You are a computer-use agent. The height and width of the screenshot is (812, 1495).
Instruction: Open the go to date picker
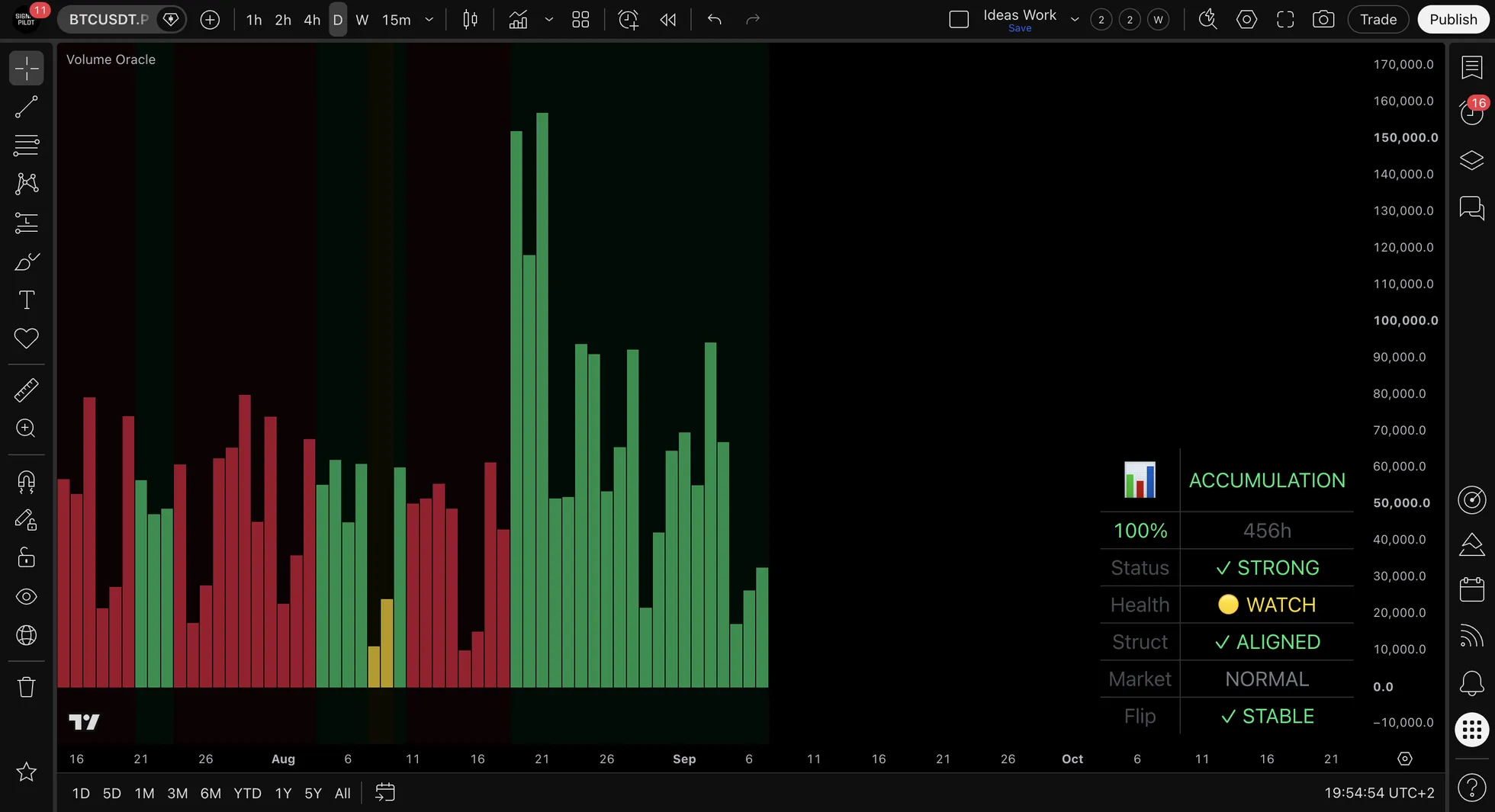(385, 793)
